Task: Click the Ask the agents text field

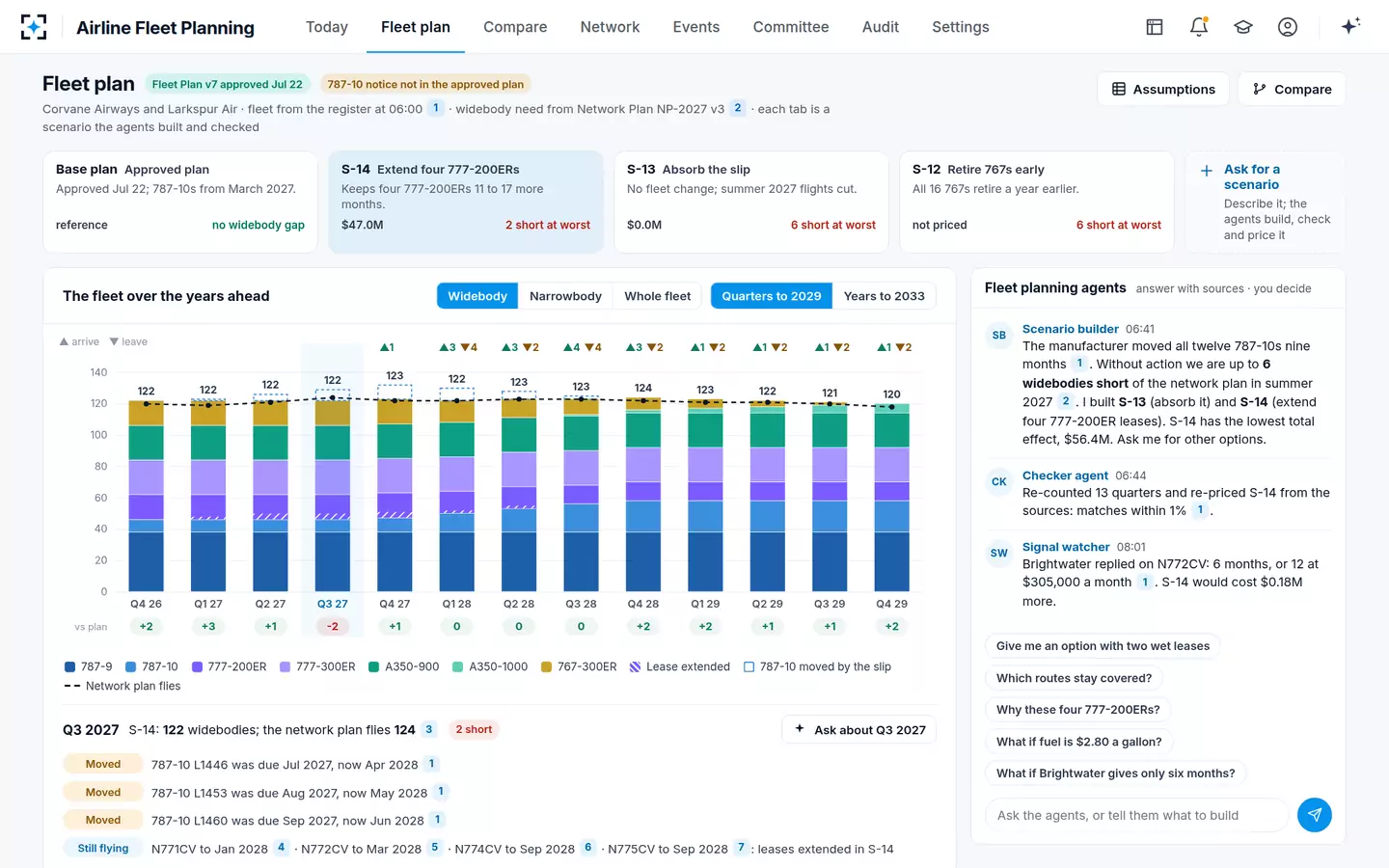Action: tap(1137, 815)
